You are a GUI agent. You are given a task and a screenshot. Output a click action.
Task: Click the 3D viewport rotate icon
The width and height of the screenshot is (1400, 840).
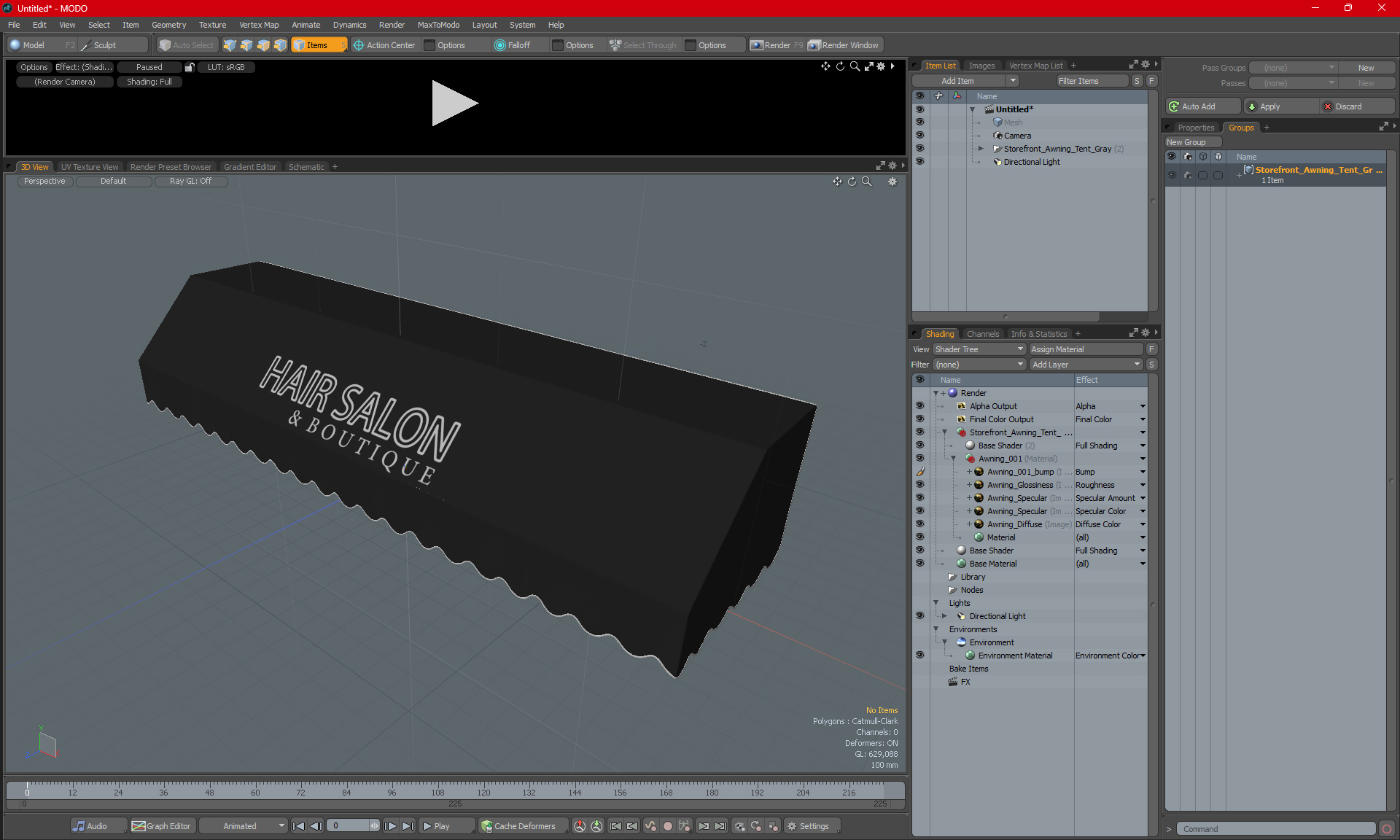tap(852, 182)
